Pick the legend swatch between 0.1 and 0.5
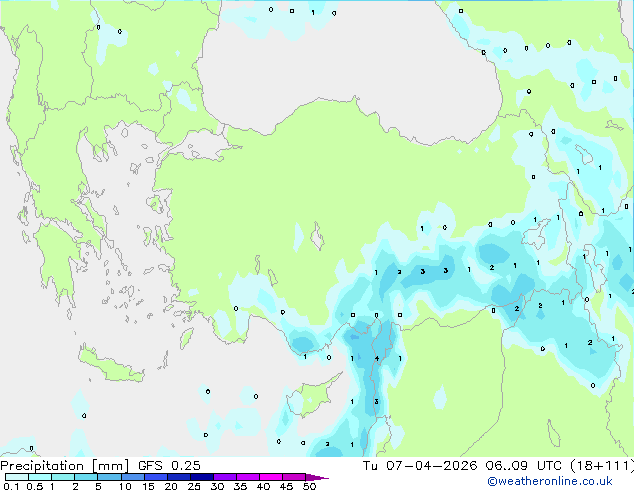This screenshot has height=490, width=634. pos(17,477)
